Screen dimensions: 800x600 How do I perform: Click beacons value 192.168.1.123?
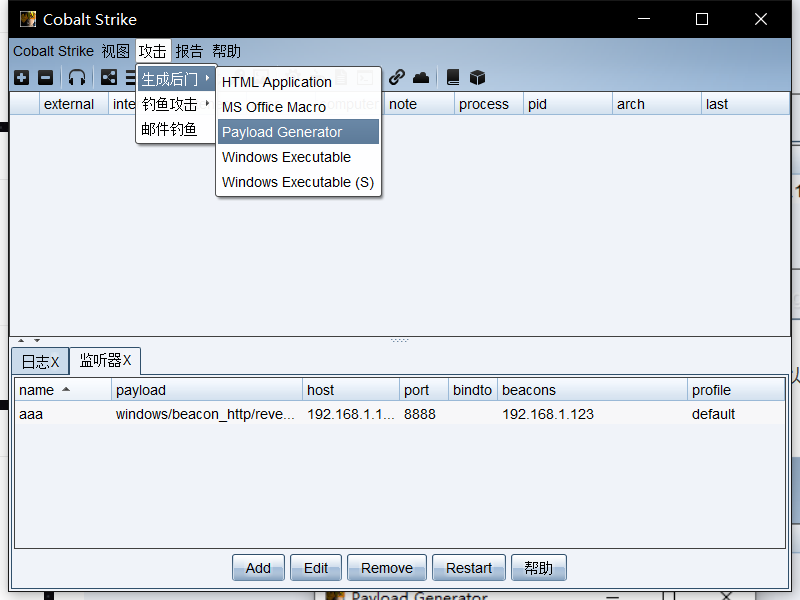point(548,414)
